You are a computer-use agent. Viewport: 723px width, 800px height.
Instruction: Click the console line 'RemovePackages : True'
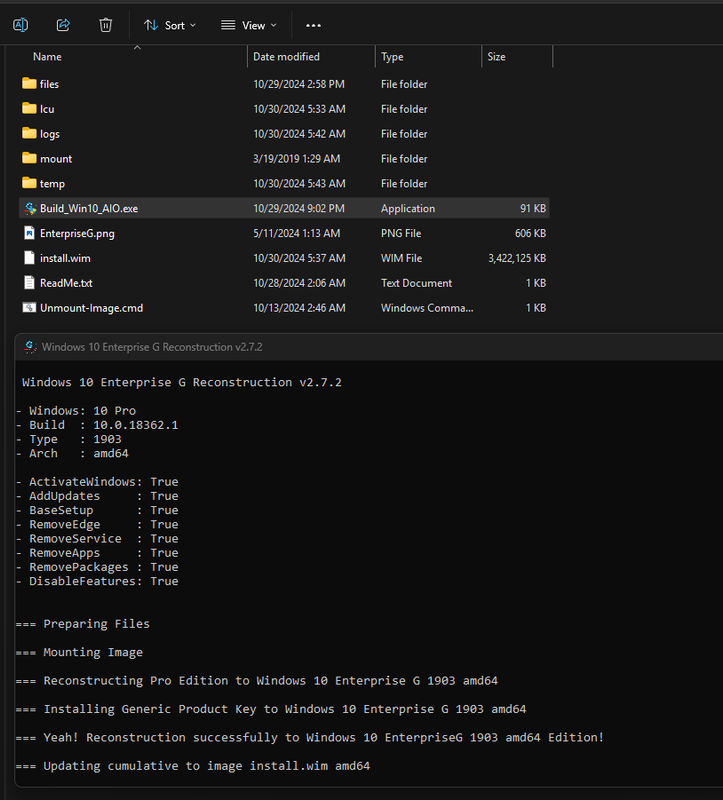coord(97,567)
